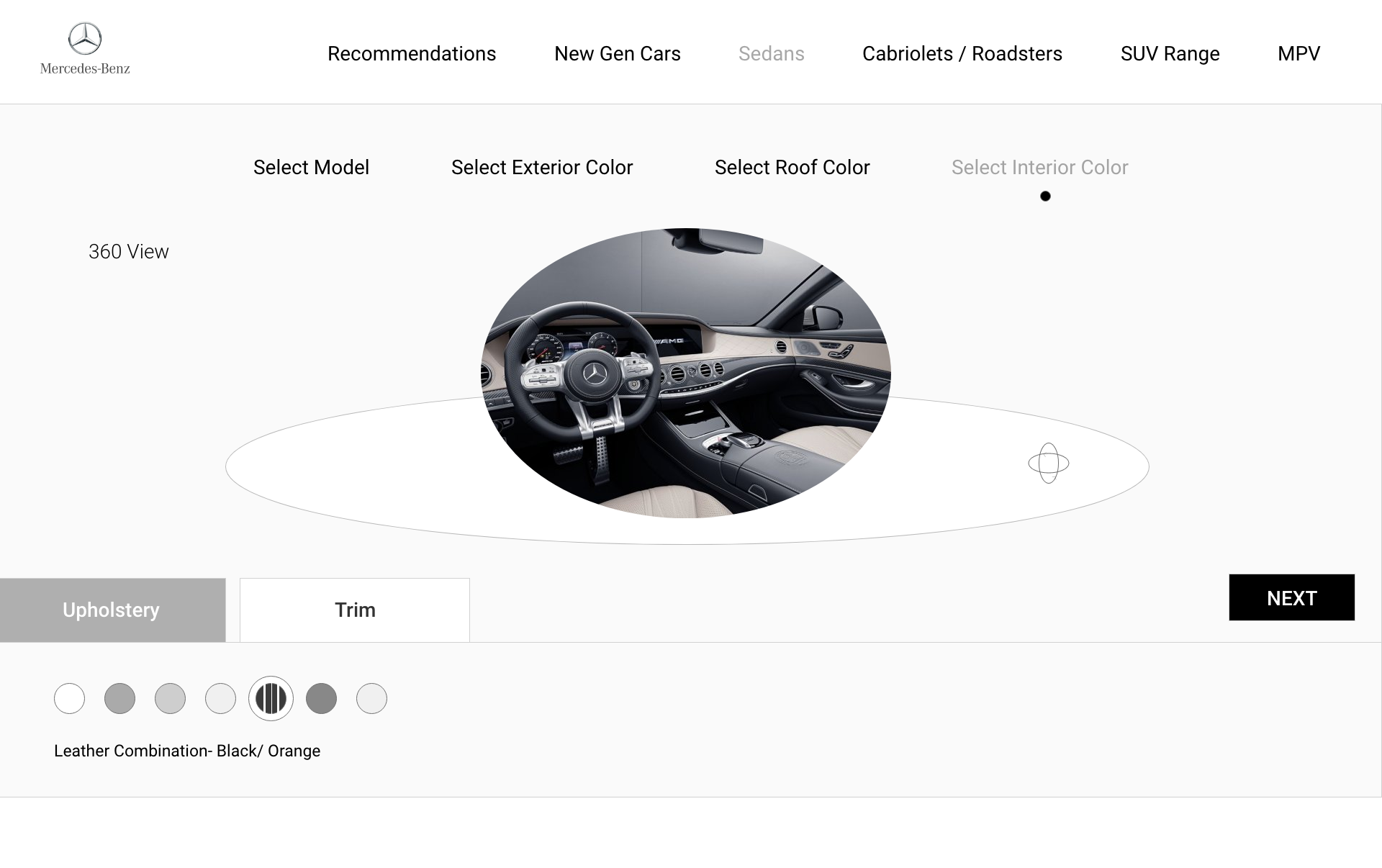Viewport: 1382px width, 868px height.
Task: Go to Cabriolets / Roadsters
Action: coord(962,54)
